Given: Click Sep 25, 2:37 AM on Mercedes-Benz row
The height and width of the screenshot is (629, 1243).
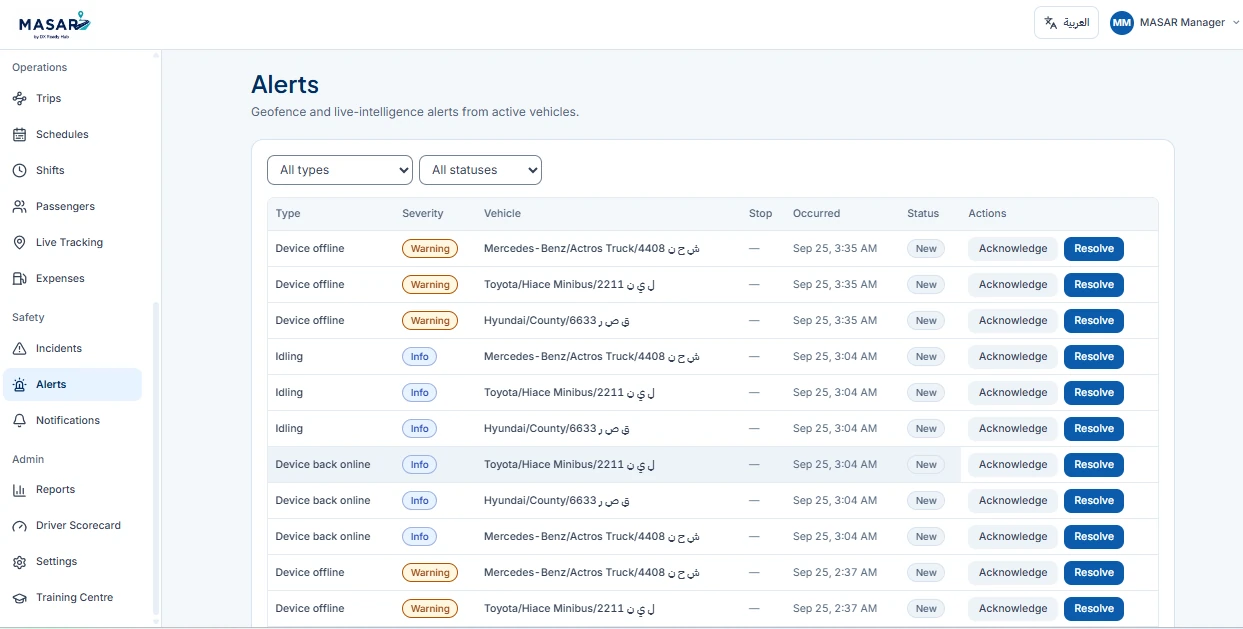Looking at the screenshot, I should click(x=835, y=573).
